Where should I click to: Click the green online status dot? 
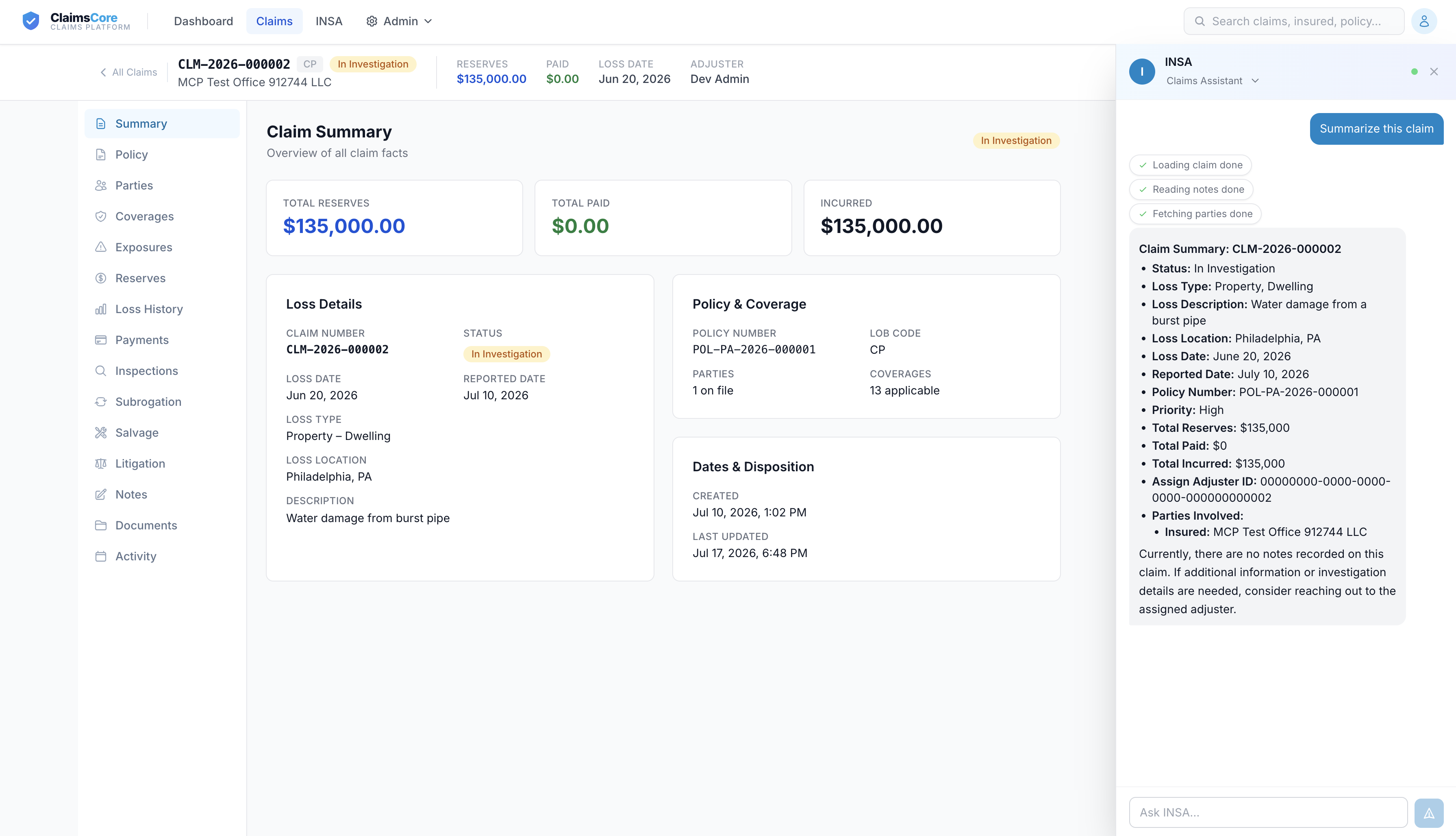[1414, 72]
